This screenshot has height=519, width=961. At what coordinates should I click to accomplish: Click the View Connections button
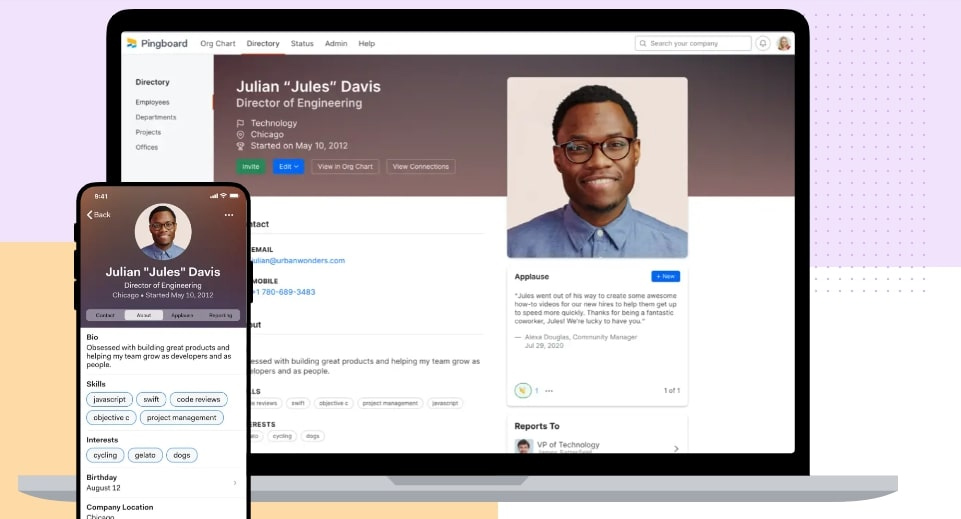(x=421, y=167)
